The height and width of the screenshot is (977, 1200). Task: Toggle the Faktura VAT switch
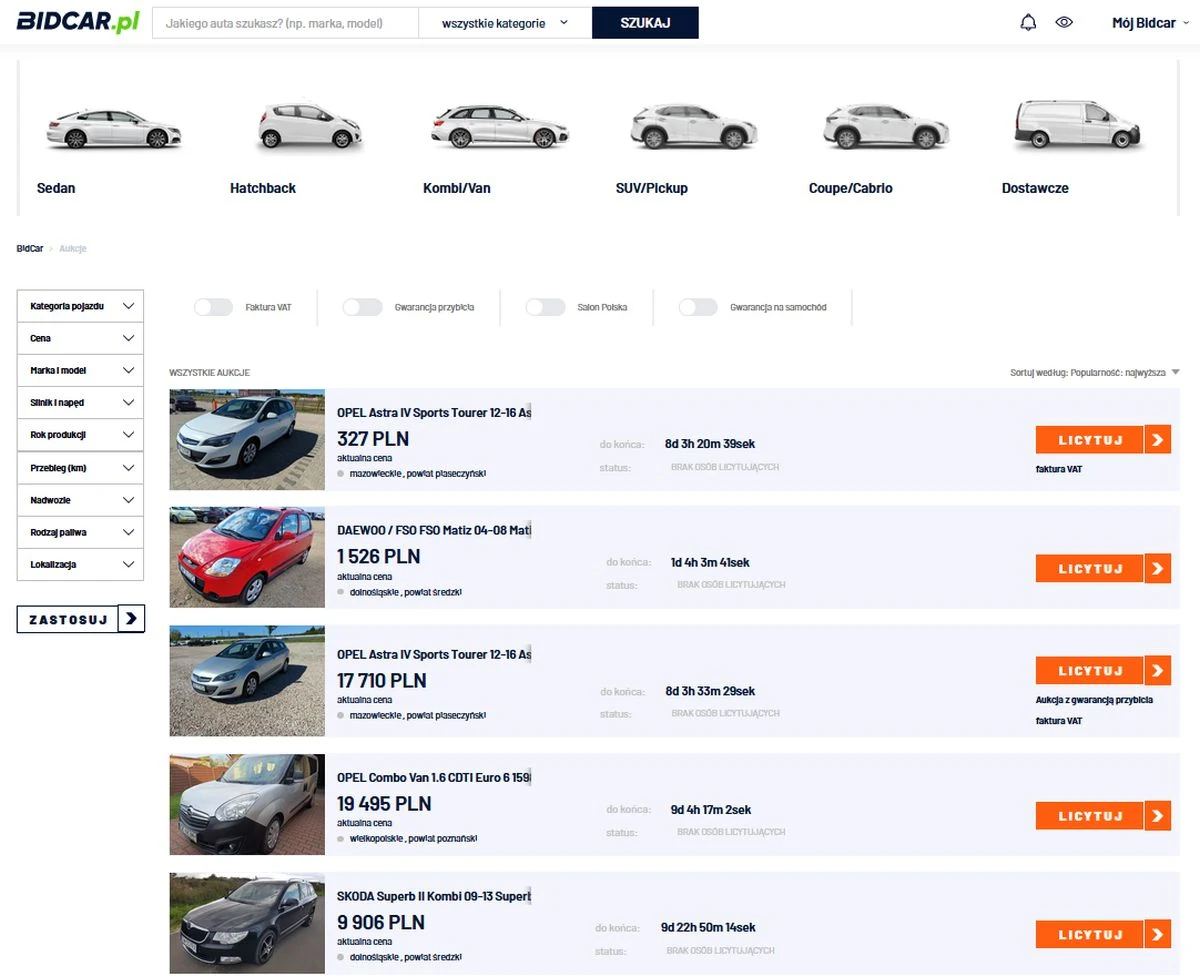(213, 307)
